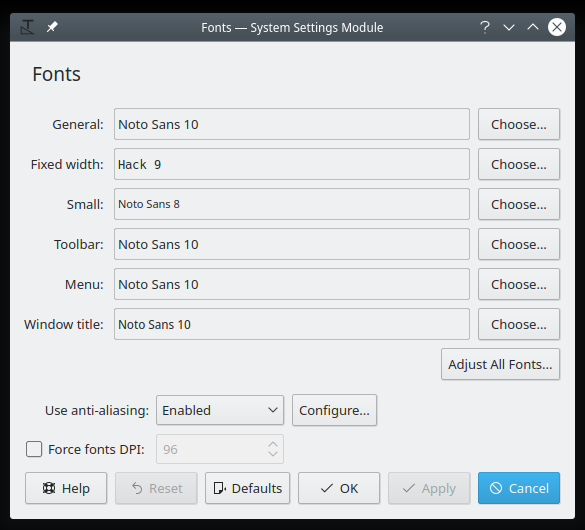Close the Fonts dialog window

(557, 27)
